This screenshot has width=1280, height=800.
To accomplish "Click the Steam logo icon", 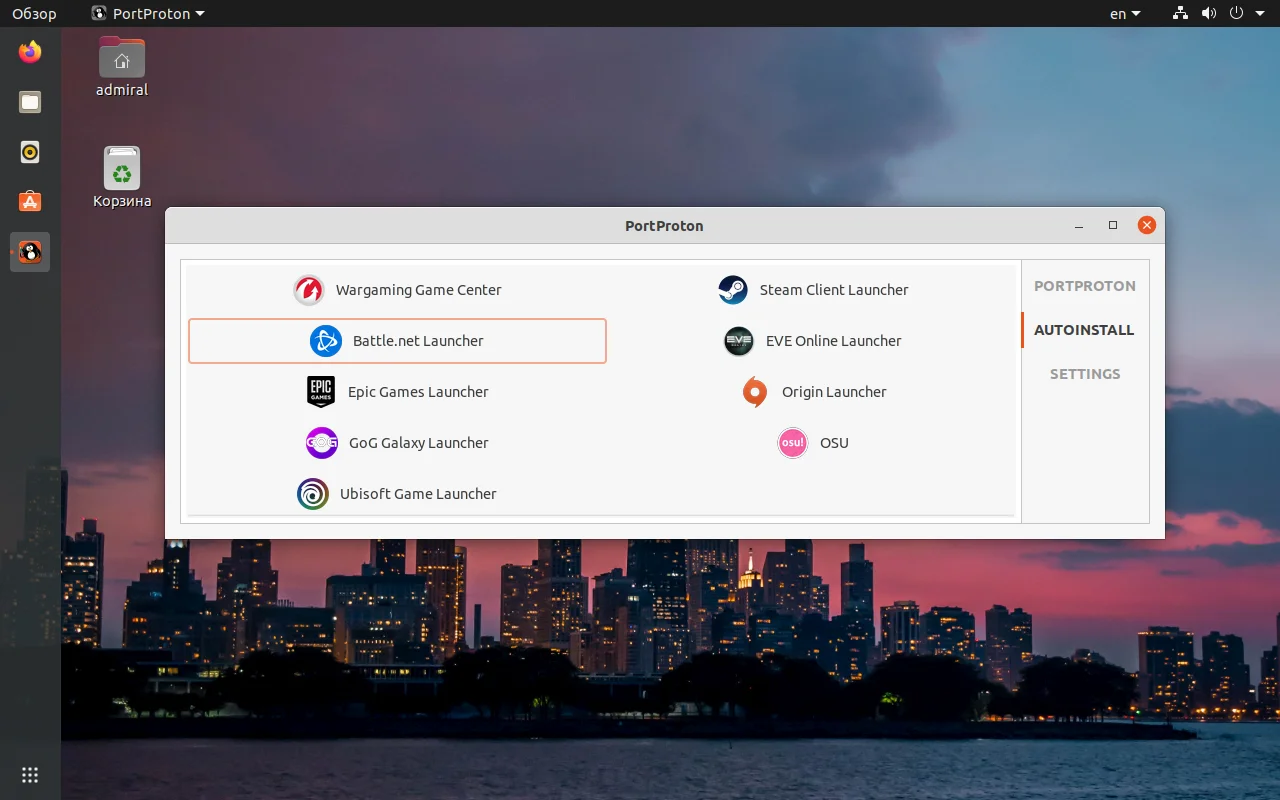I will pyautogui.click(x=733, y=290).
